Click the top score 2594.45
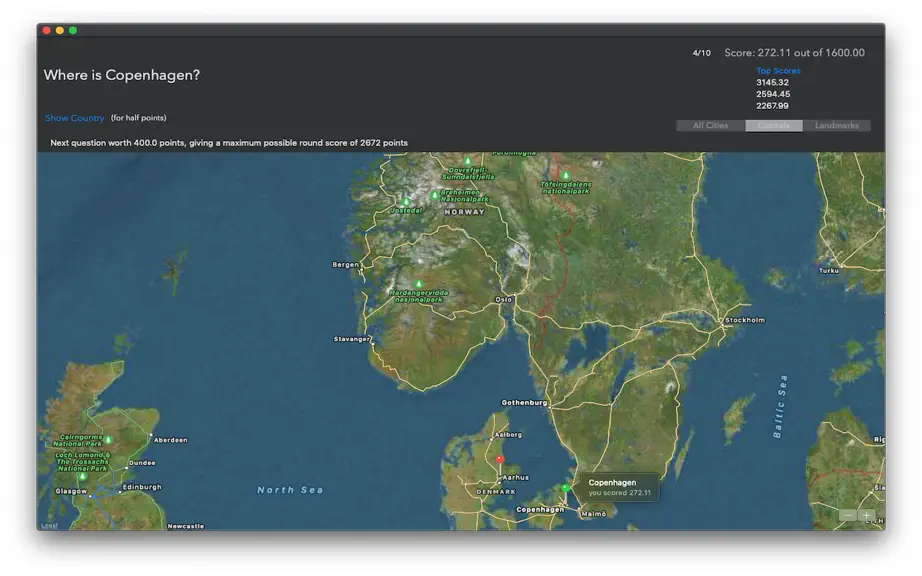 (x=773, y=94)
